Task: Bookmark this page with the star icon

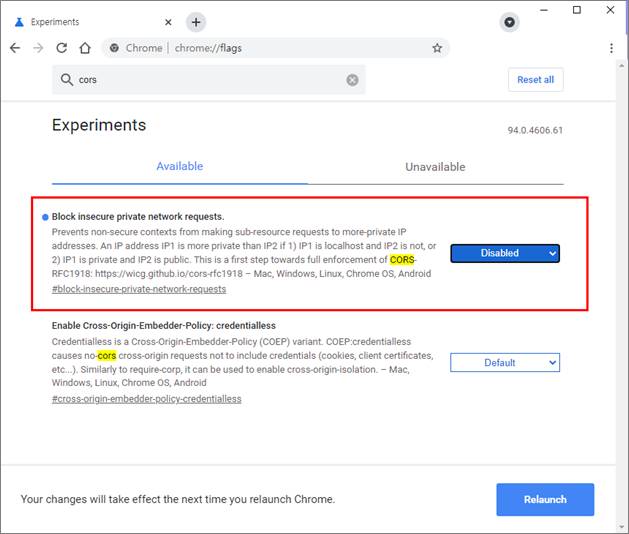Action: (x=437, y=48)
